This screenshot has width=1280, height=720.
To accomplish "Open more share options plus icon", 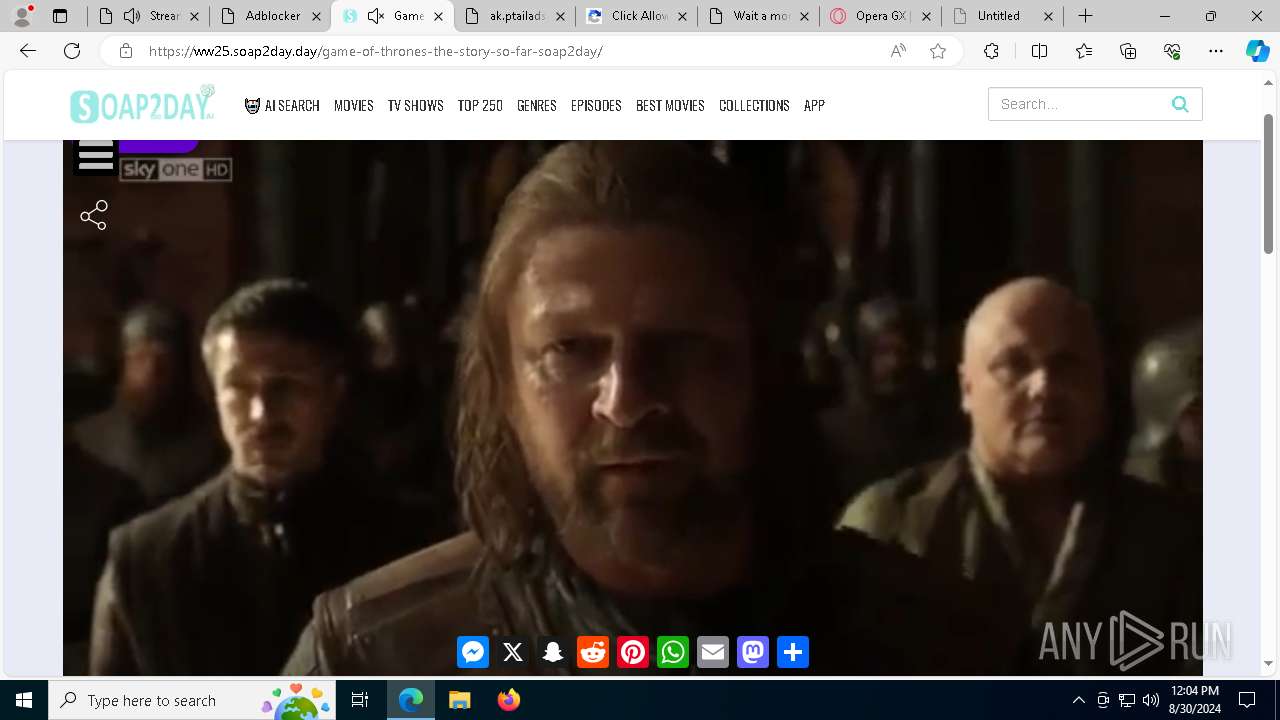I will point(793,652).
